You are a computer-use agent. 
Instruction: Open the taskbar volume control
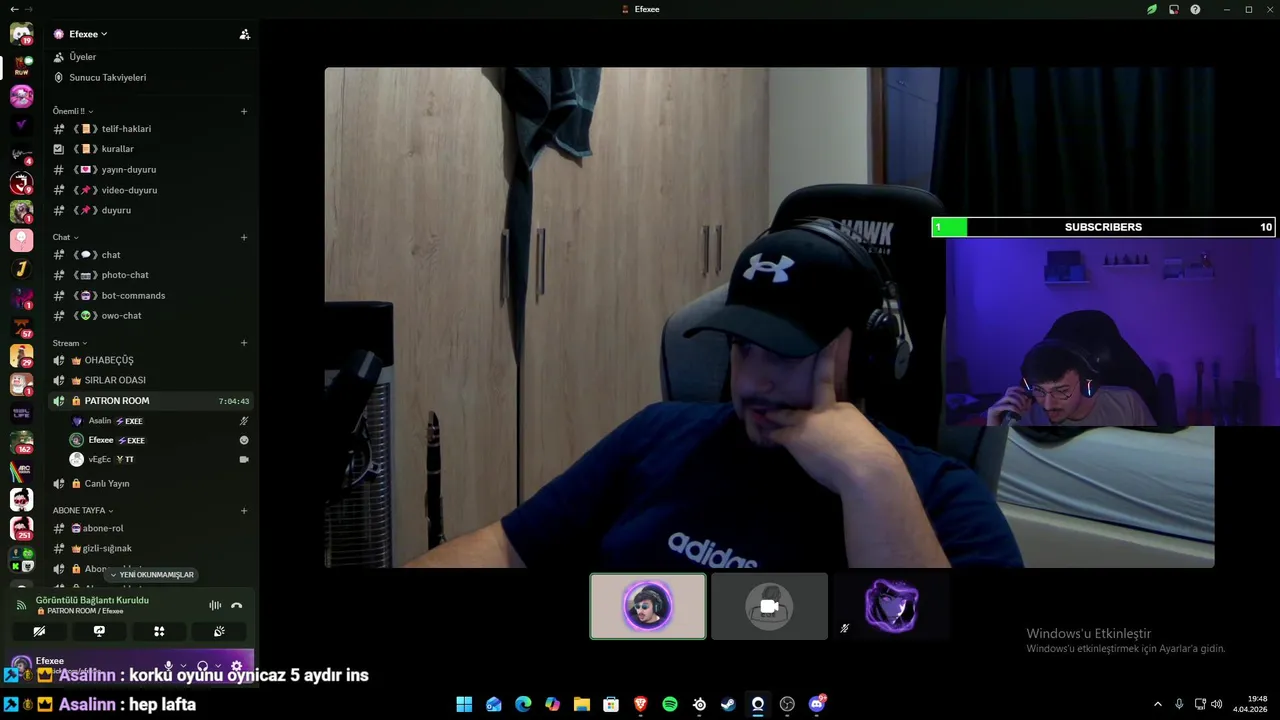[1217, 704]
